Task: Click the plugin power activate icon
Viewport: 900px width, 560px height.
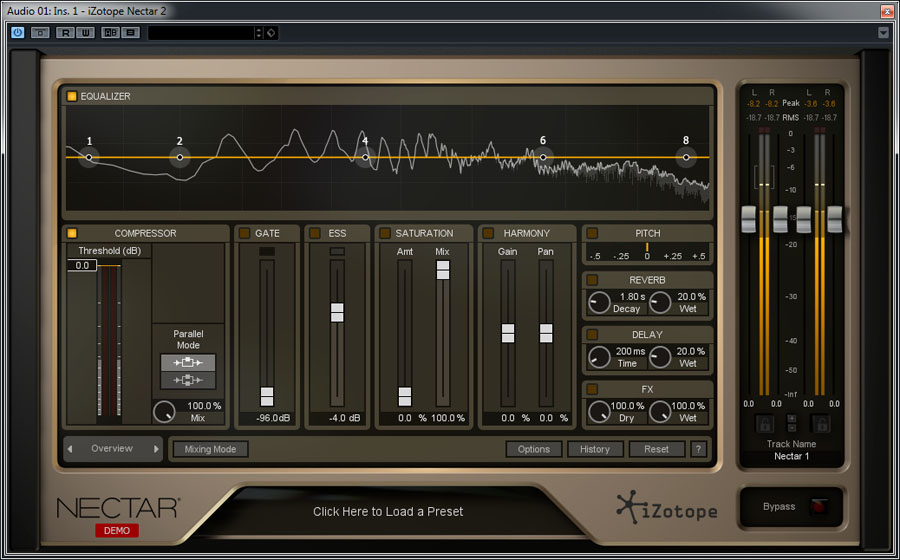Action: [x=18, y=32]
